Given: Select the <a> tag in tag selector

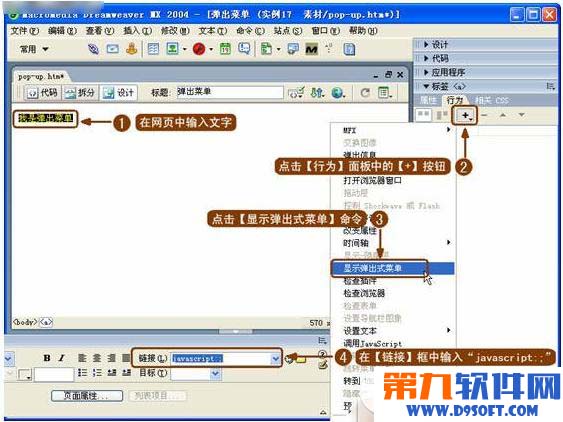Looking at the screenshot, I should pos(46,322).
